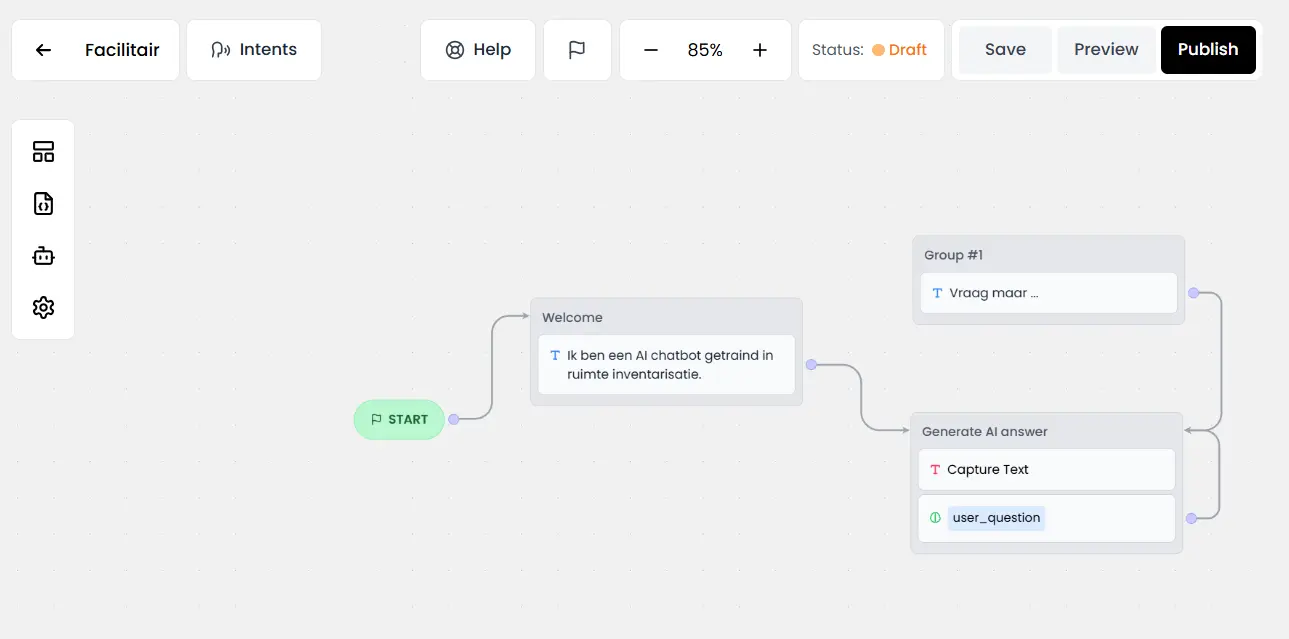Screen dimensions: 1289x639
Task: Preview the chatbot
Action: click(x=1106, y=50)
